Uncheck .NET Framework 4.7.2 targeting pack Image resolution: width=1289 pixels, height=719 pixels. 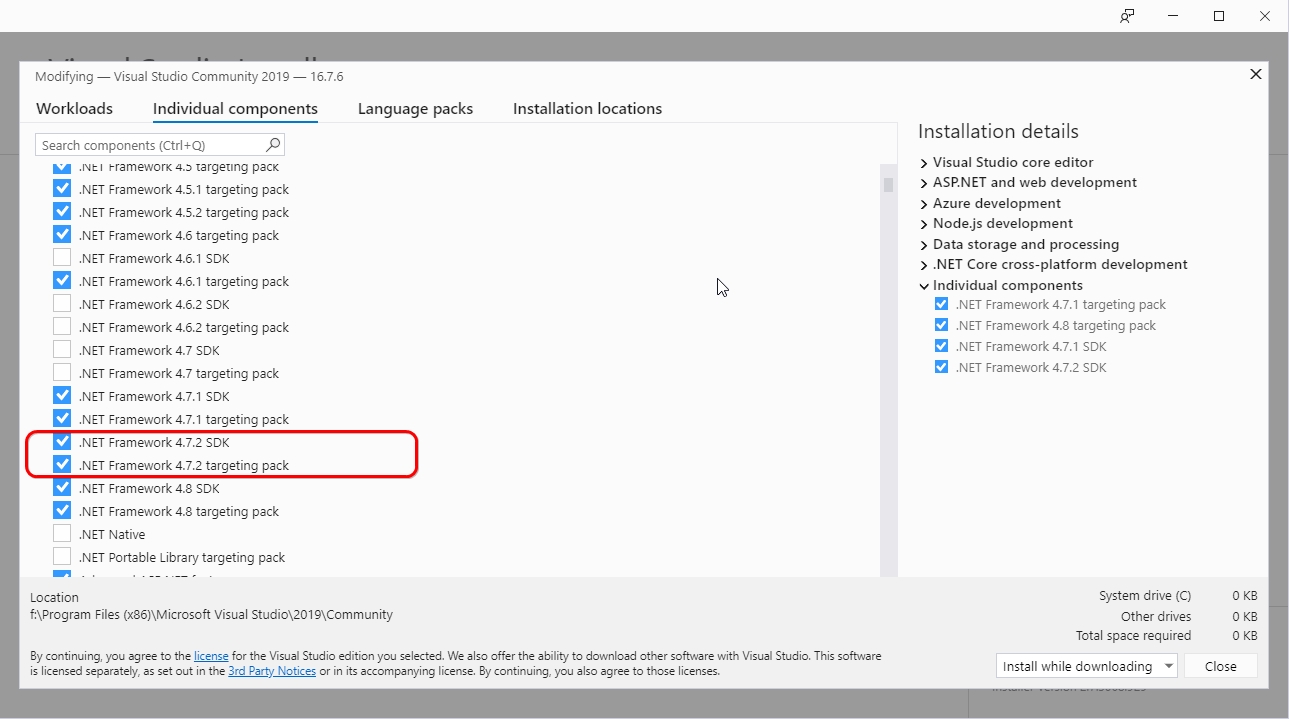(x=62, y=465)
